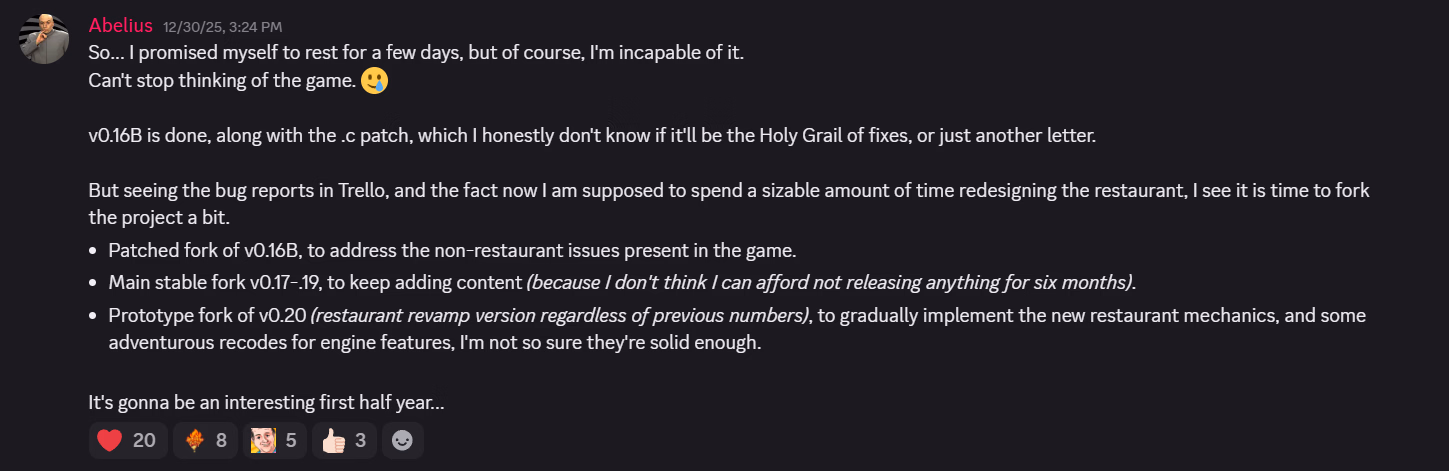
Task: Click the italic "because I don't think" note
Action: coord(830,283)
